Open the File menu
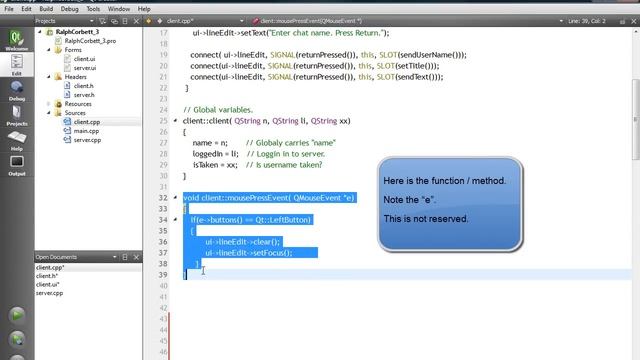 tap(9, 9)
